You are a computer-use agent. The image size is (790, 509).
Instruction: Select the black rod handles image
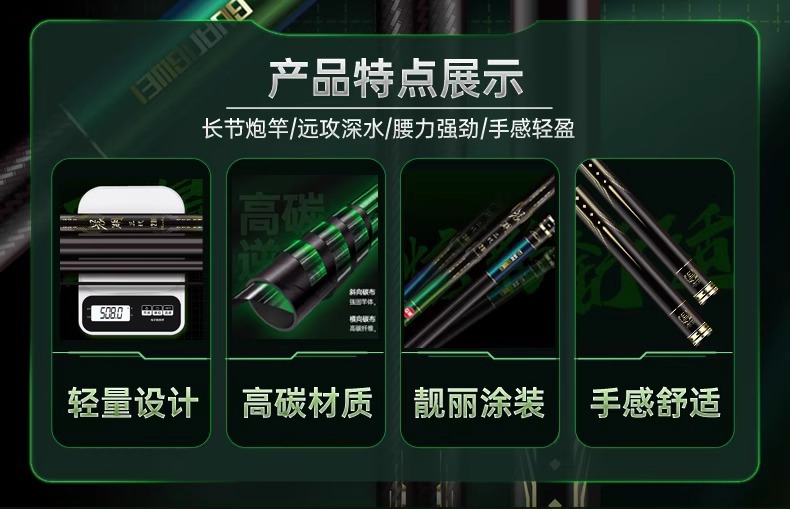(x=654, y=253)
